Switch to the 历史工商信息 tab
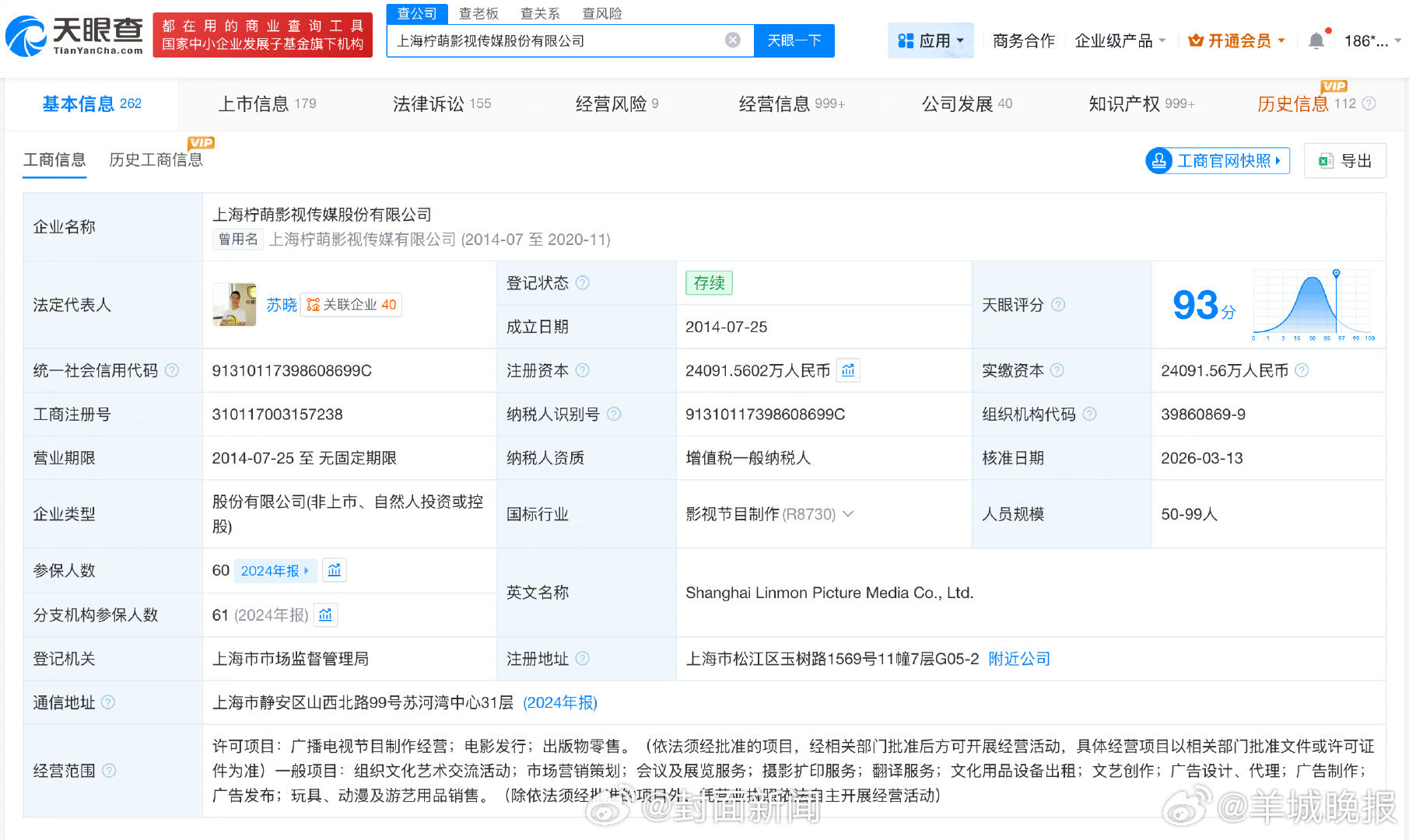Viewport: 1409px width, 840px height. (x=155, y=159)
